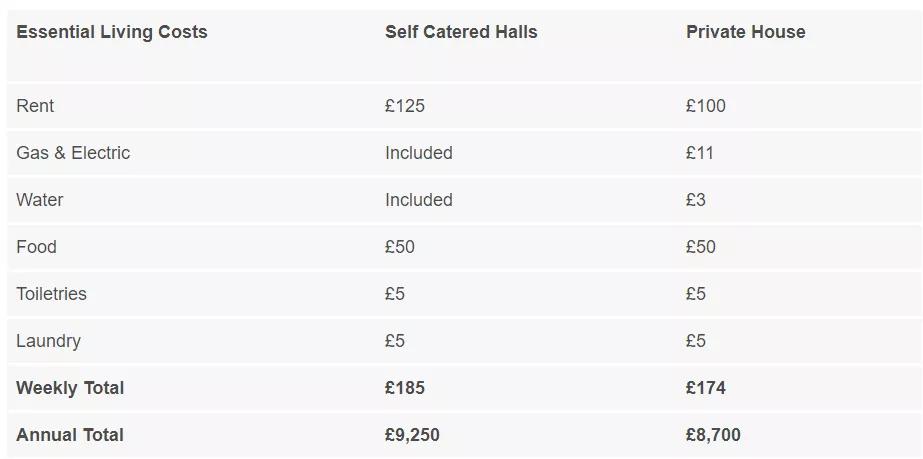
Task: Select the Annual Total row label
Action: click(70, 435)
